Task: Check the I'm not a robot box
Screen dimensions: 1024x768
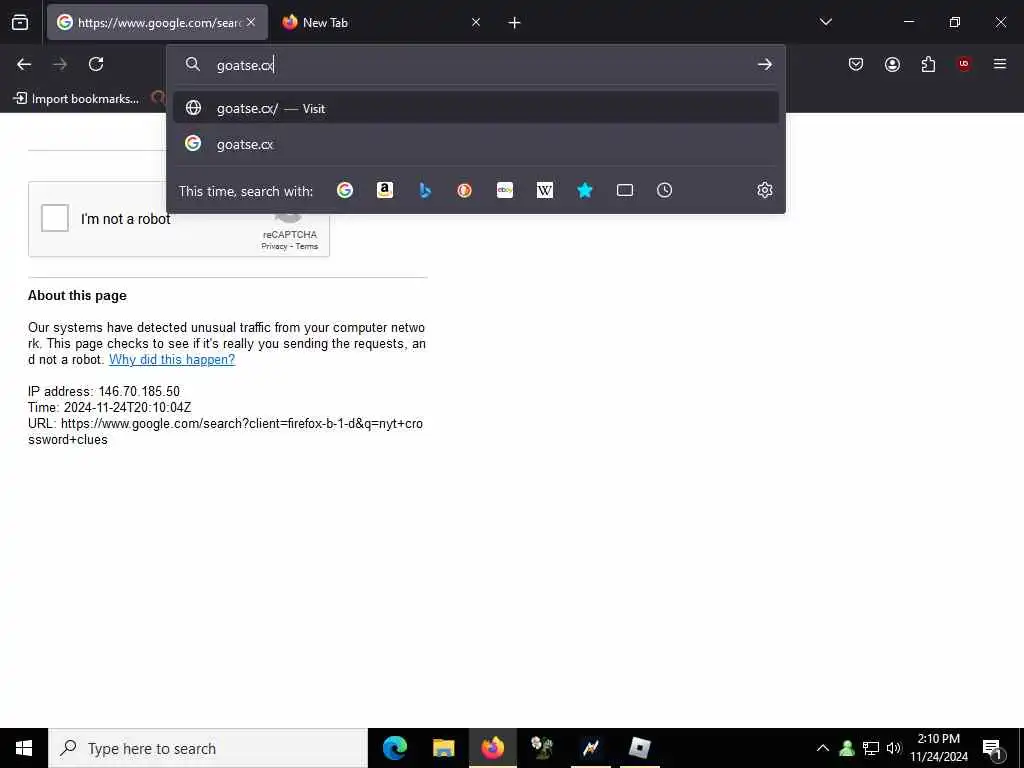Action: [55, 218]
